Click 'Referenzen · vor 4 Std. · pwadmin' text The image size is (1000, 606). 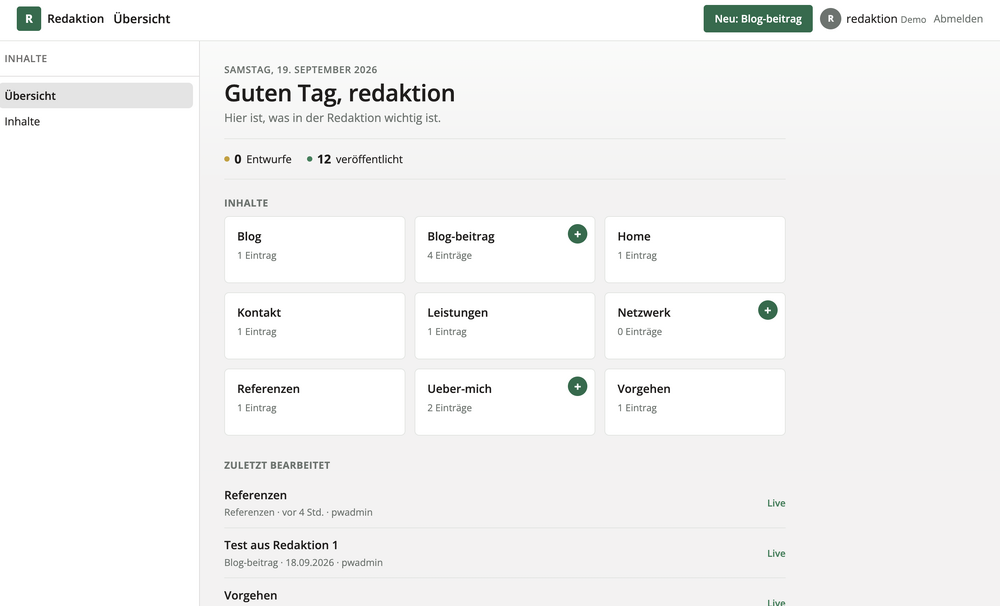[x=298, y=512]
